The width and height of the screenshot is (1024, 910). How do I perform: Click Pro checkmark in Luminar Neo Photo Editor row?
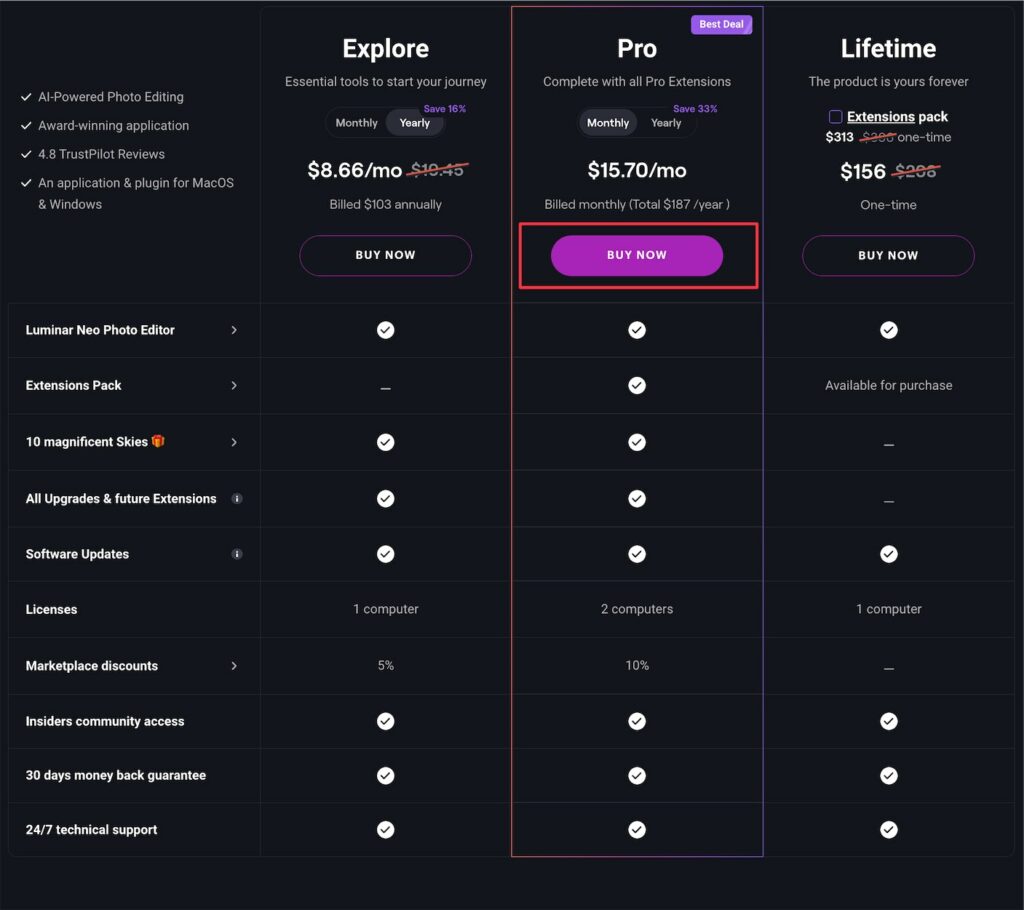637,330
